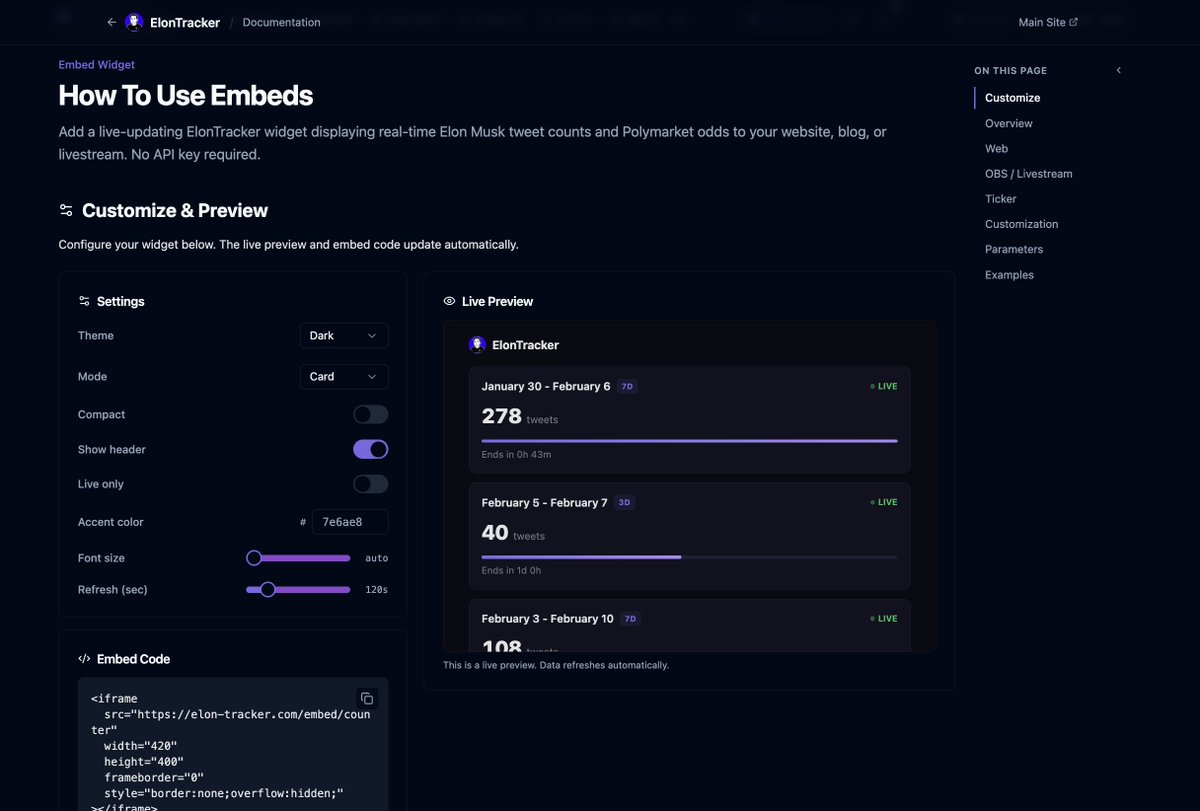Click the "auto" font size value
This screenshot has height=811, width=1200.
tap(376, 558)
